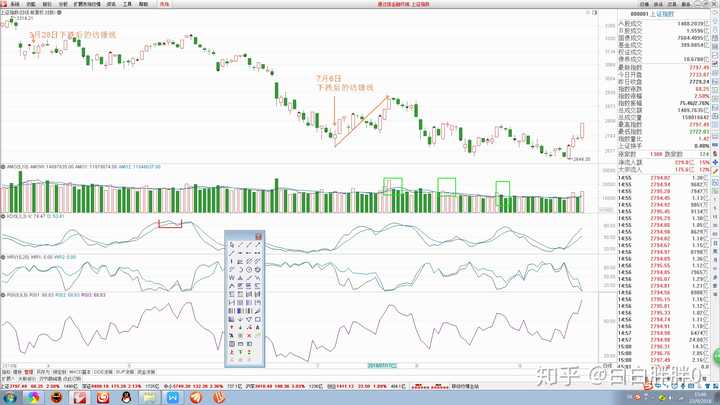
Task: Open the QQ penguin taskbar icon
Action: coord(126,398)
